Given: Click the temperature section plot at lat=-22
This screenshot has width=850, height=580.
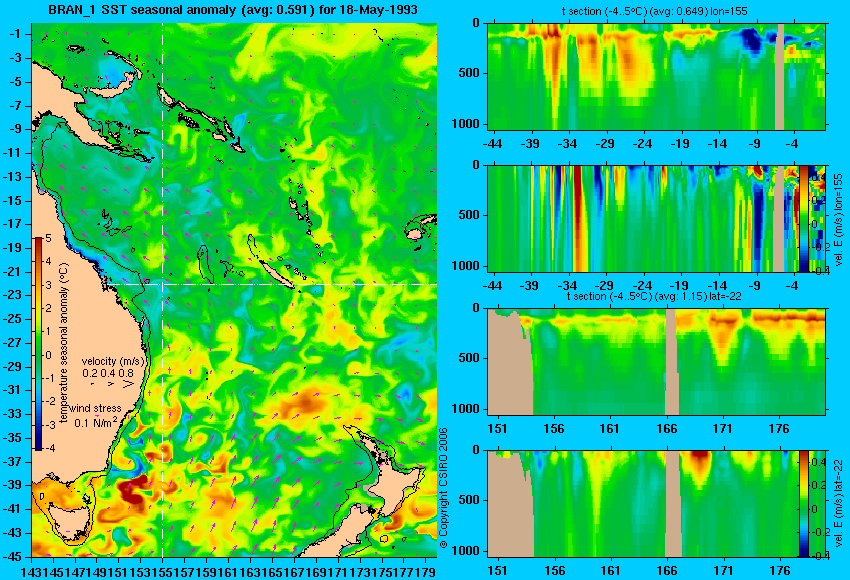Looking at the screenshot, I should coord(656,362).
